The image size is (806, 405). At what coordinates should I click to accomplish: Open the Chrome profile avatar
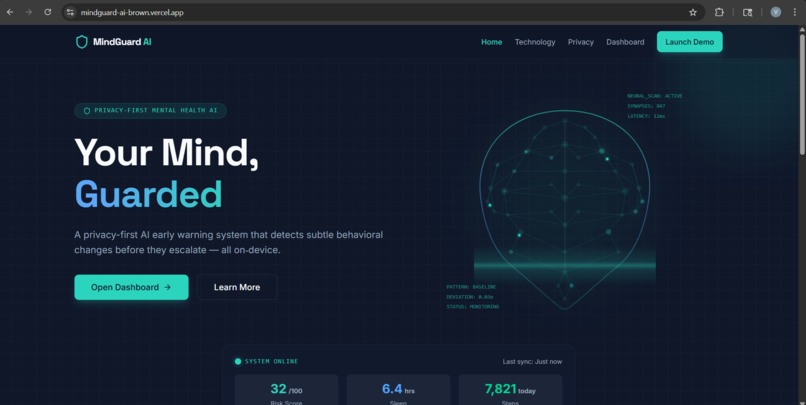coord(776,12)
